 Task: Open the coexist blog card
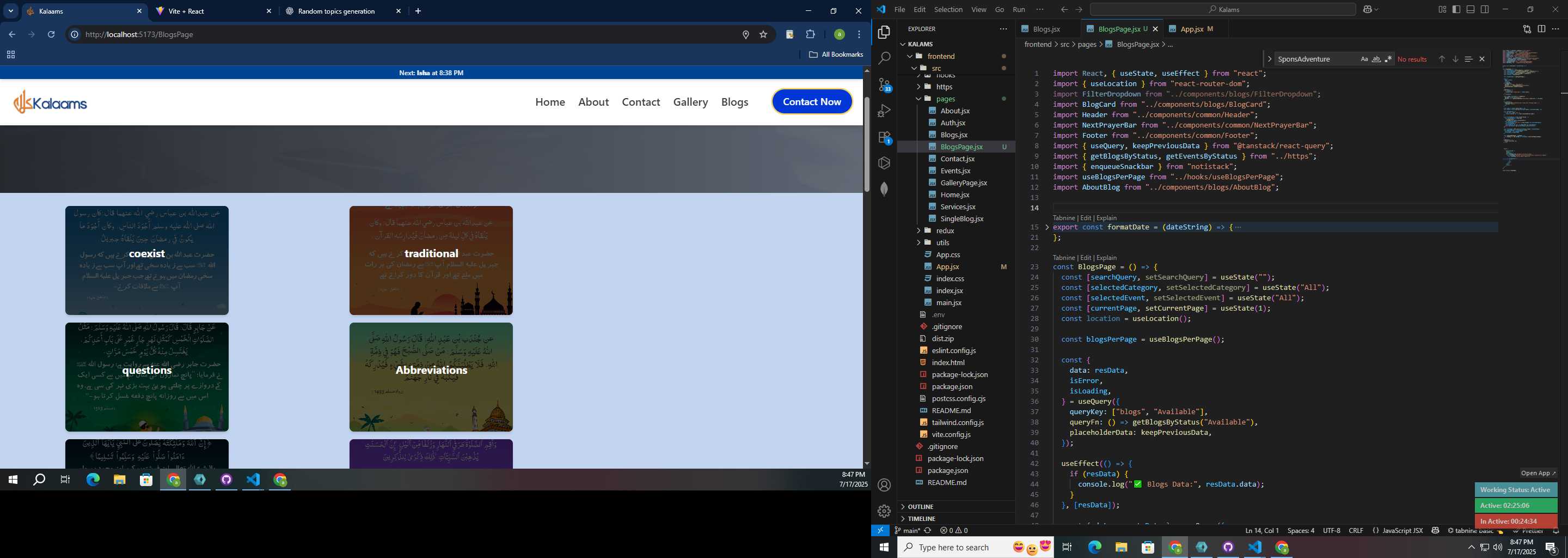point(146,260)
